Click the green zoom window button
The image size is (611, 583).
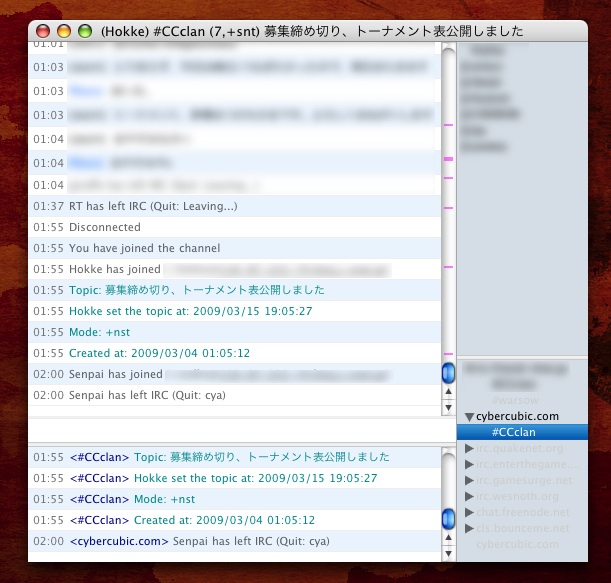tap(84, 31)
